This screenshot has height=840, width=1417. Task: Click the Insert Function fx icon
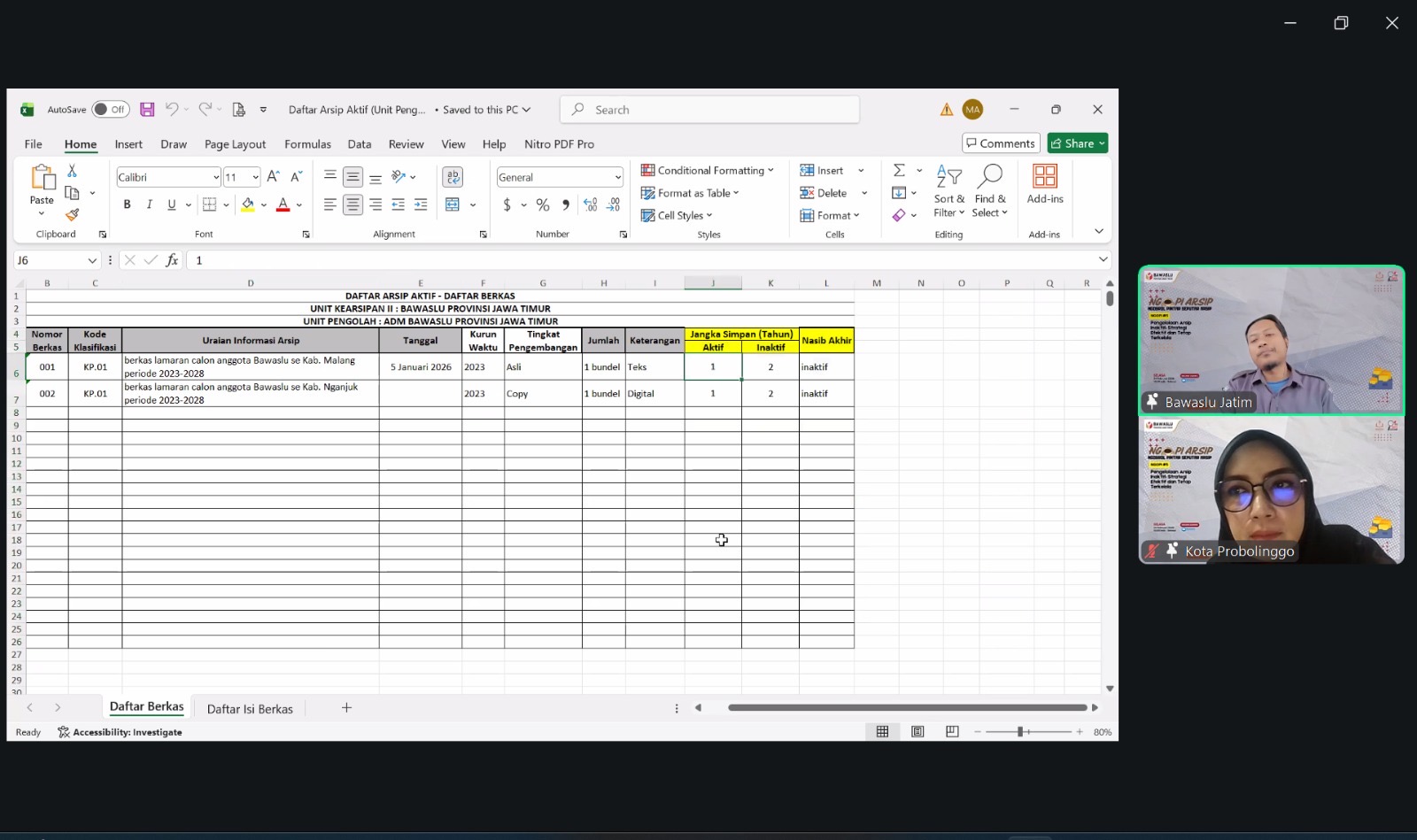(172, 260)
